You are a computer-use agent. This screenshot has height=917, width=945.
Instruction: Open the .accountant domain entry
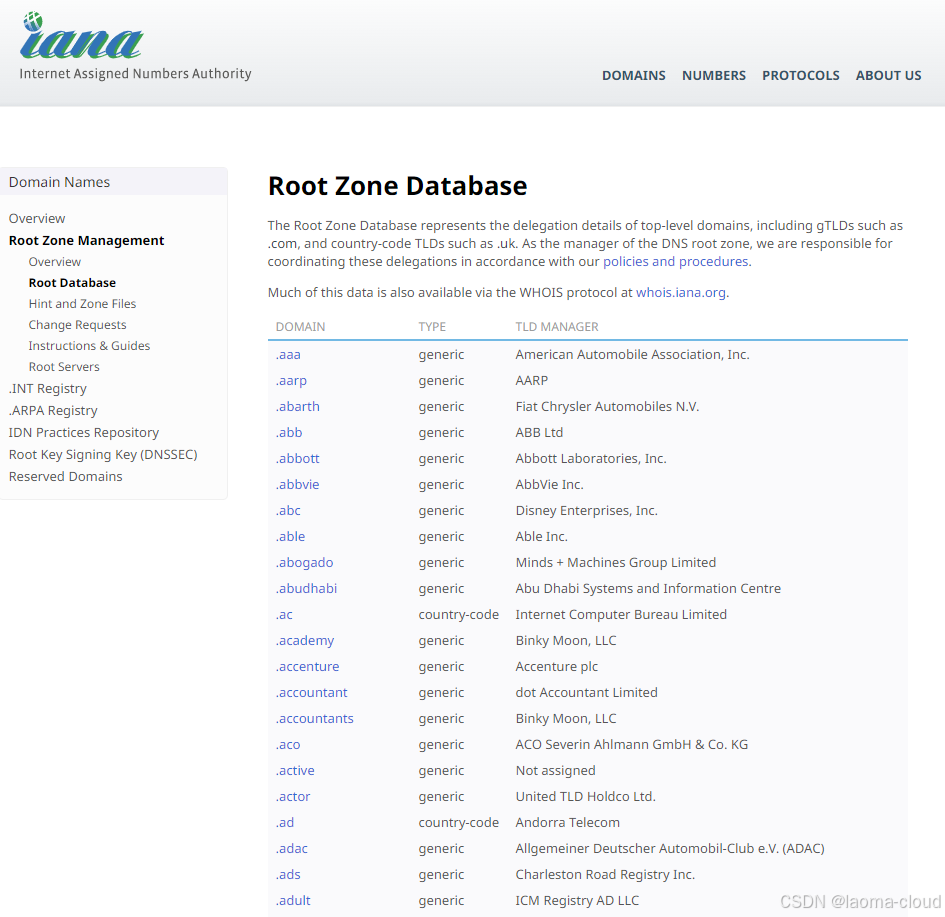pos(312,692)
